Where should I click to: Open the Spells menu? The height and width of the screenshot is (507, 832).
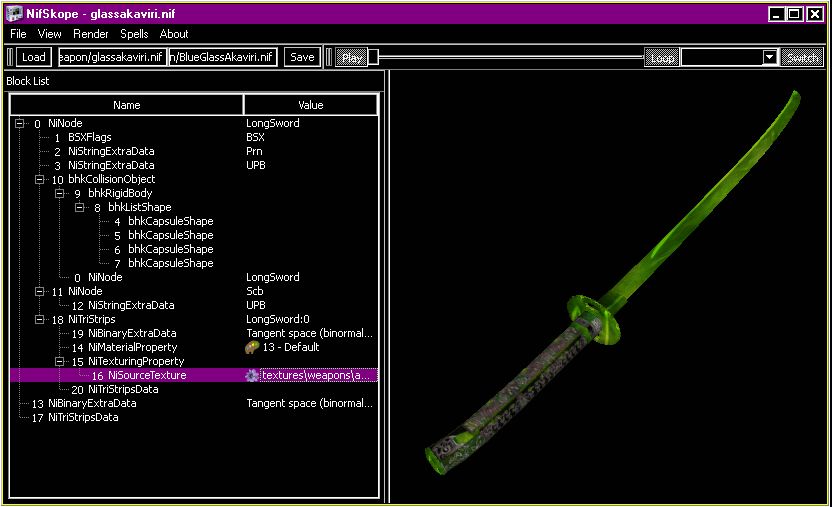click(x=134, y=34)
